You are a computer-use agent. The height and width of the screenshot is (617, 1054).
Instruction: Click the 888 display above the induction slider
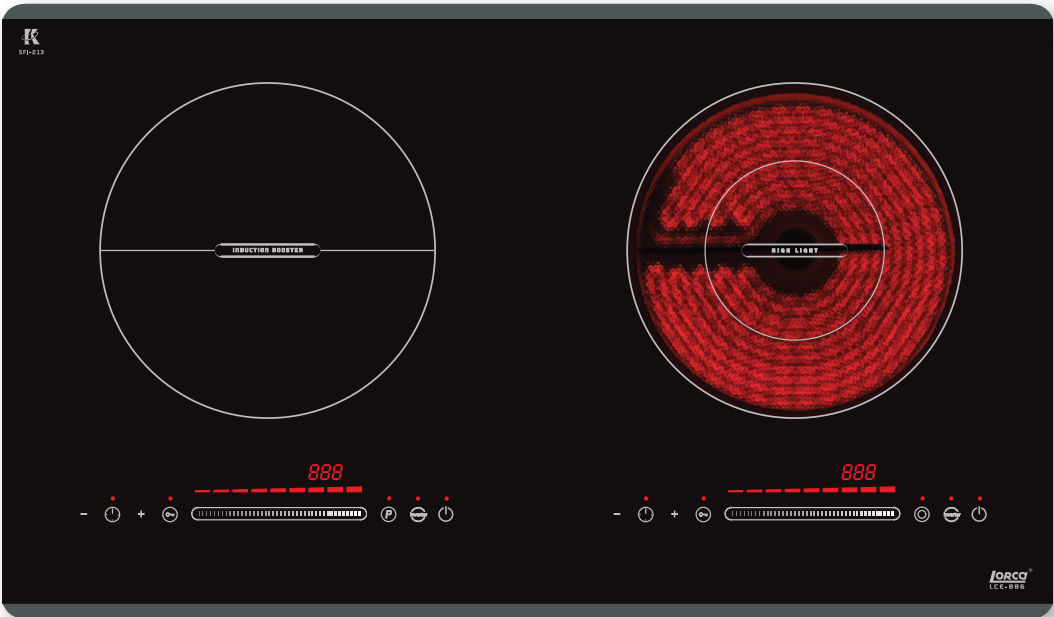click(x=325, y=472)
